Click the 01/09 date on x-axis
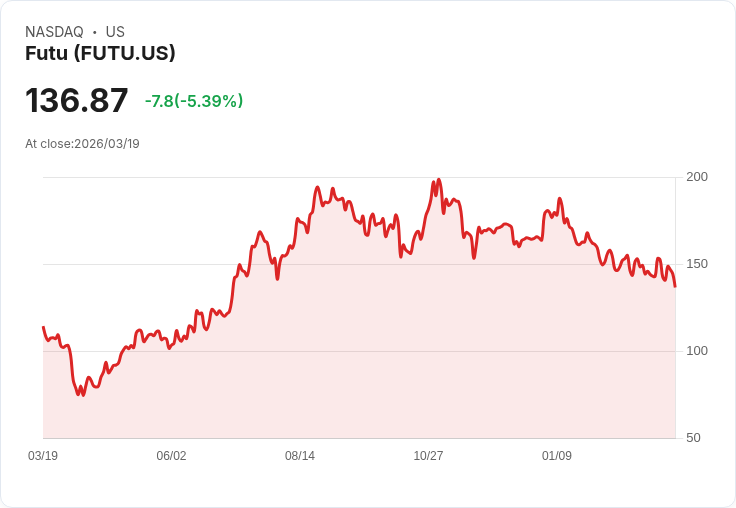This screenshot has height=508, width=736. pos(557,456)
